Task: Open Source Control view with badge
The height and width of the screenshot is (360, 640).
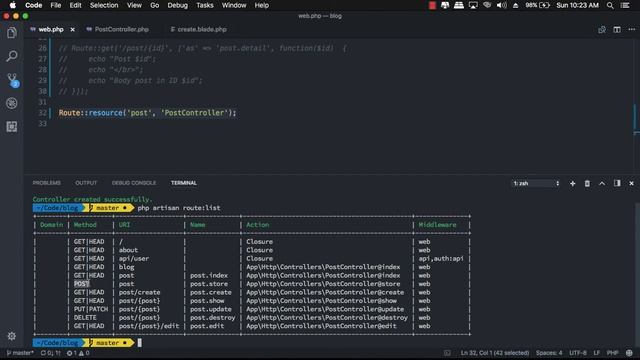Action: click(12, 80)
